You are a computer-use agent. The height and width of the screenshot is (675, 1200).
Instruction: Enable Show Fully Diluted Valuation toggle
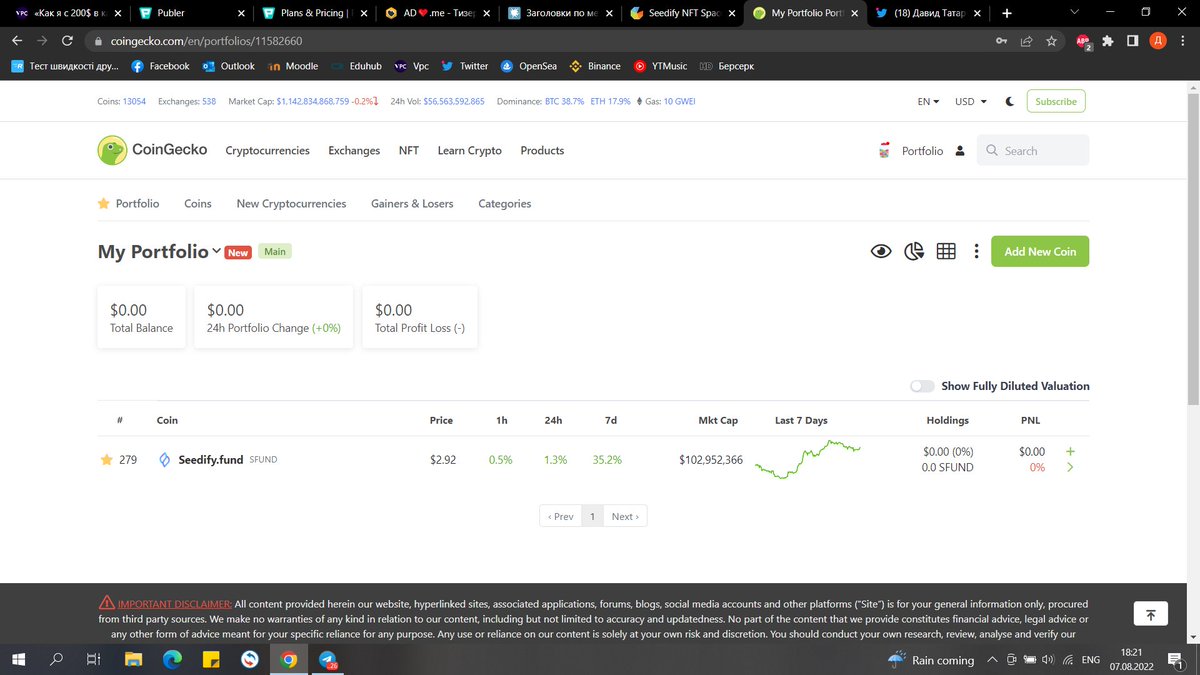[x=922, y=386]
